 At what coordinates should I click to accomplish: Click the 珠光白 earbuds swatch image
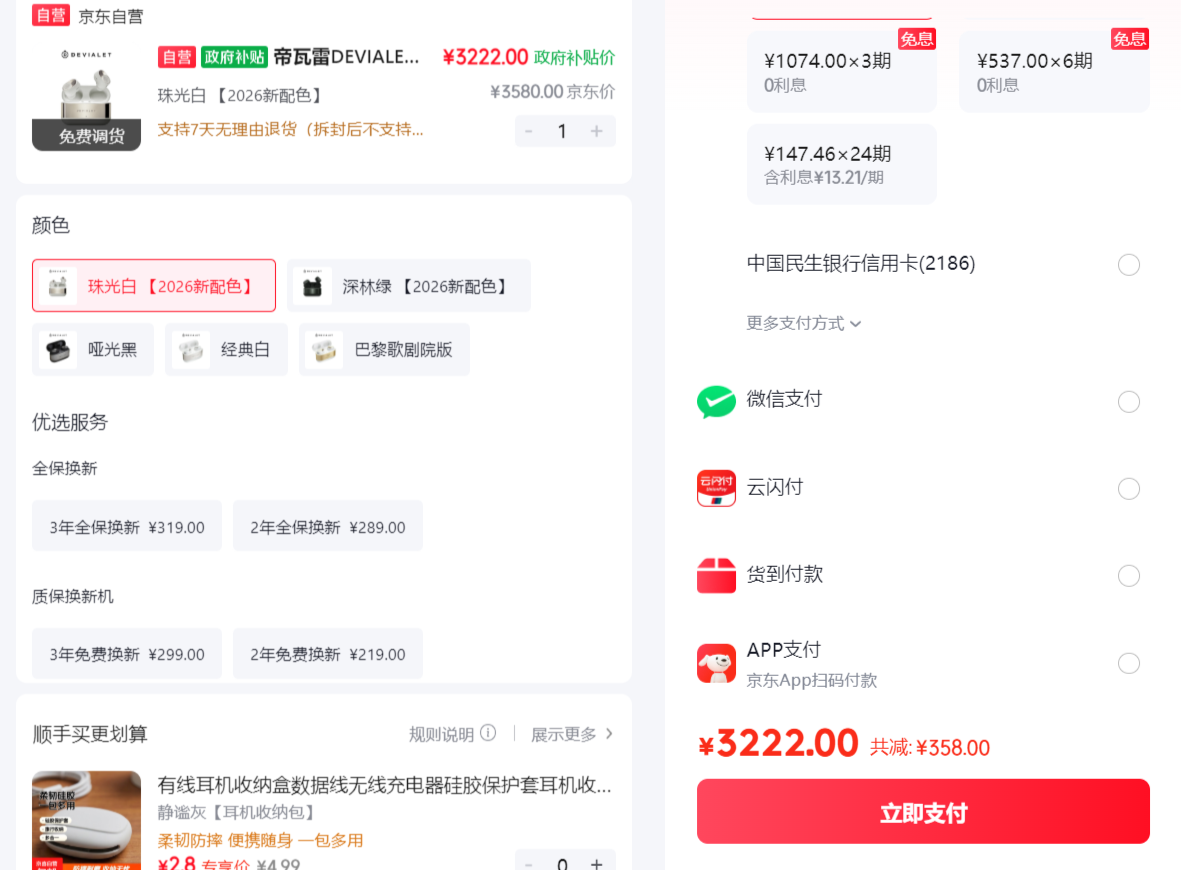point(58,285)
